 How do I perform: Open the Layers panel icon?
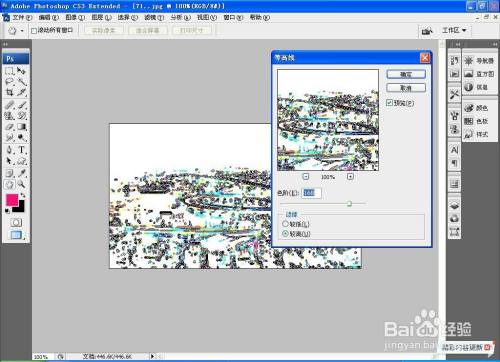(x=454, y=206)
